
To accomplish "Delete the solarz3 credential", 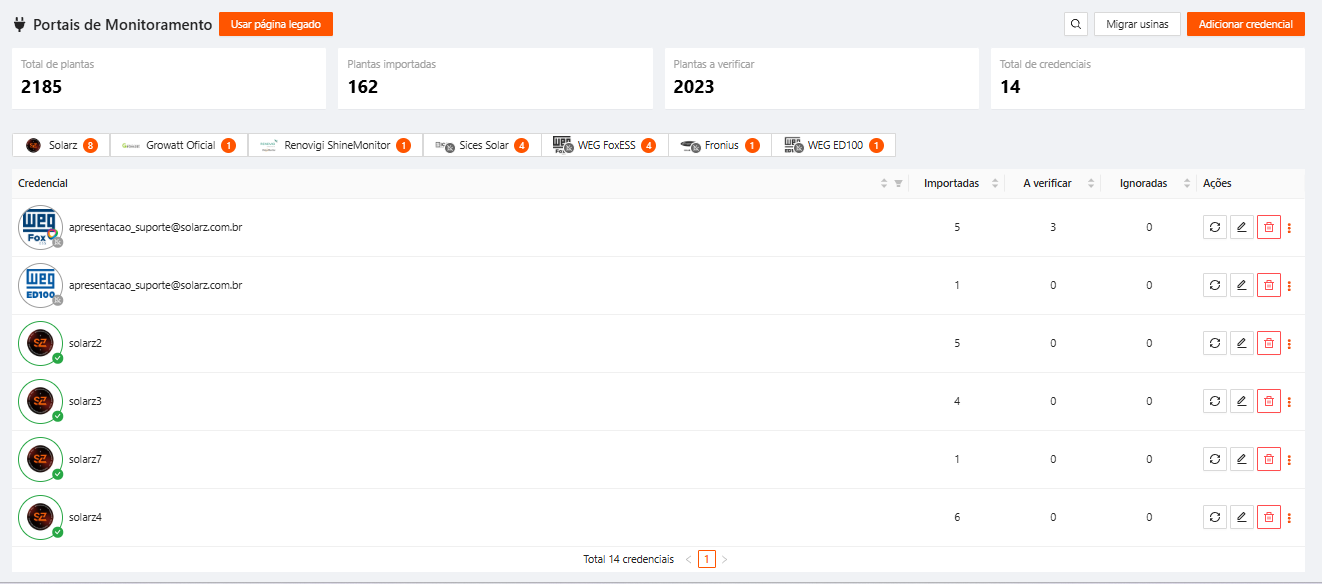I will 1268,402.
